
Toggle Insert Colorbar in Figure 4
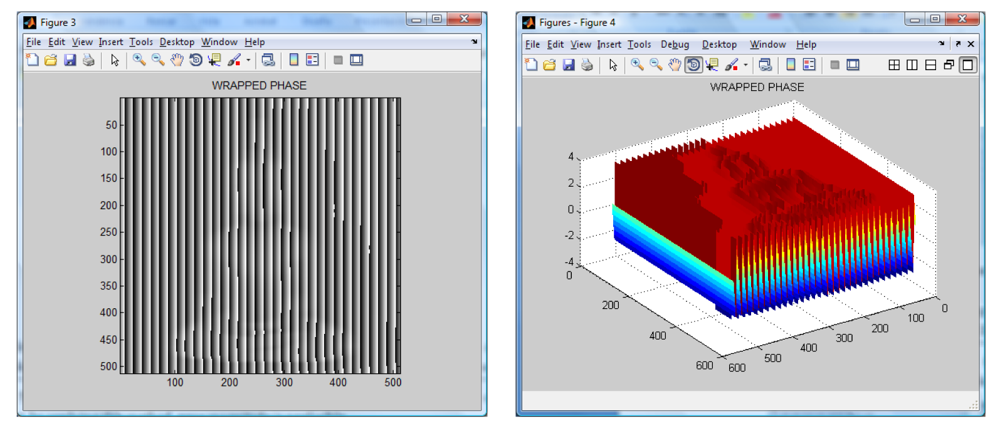point(790,65)
